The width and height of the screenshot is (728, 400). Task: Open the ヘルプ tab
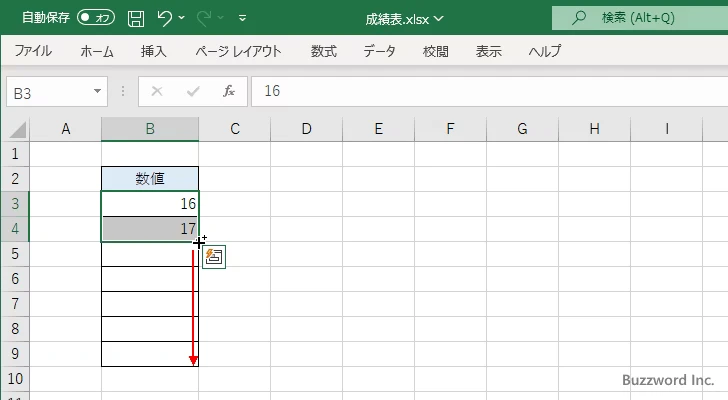pos(545,51)
